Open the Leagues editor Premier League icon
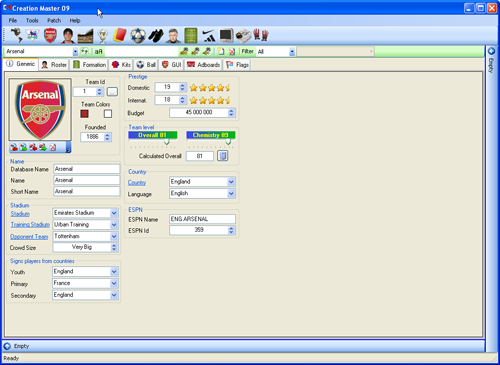The image size is (500, 365). [x=32, y=35]
